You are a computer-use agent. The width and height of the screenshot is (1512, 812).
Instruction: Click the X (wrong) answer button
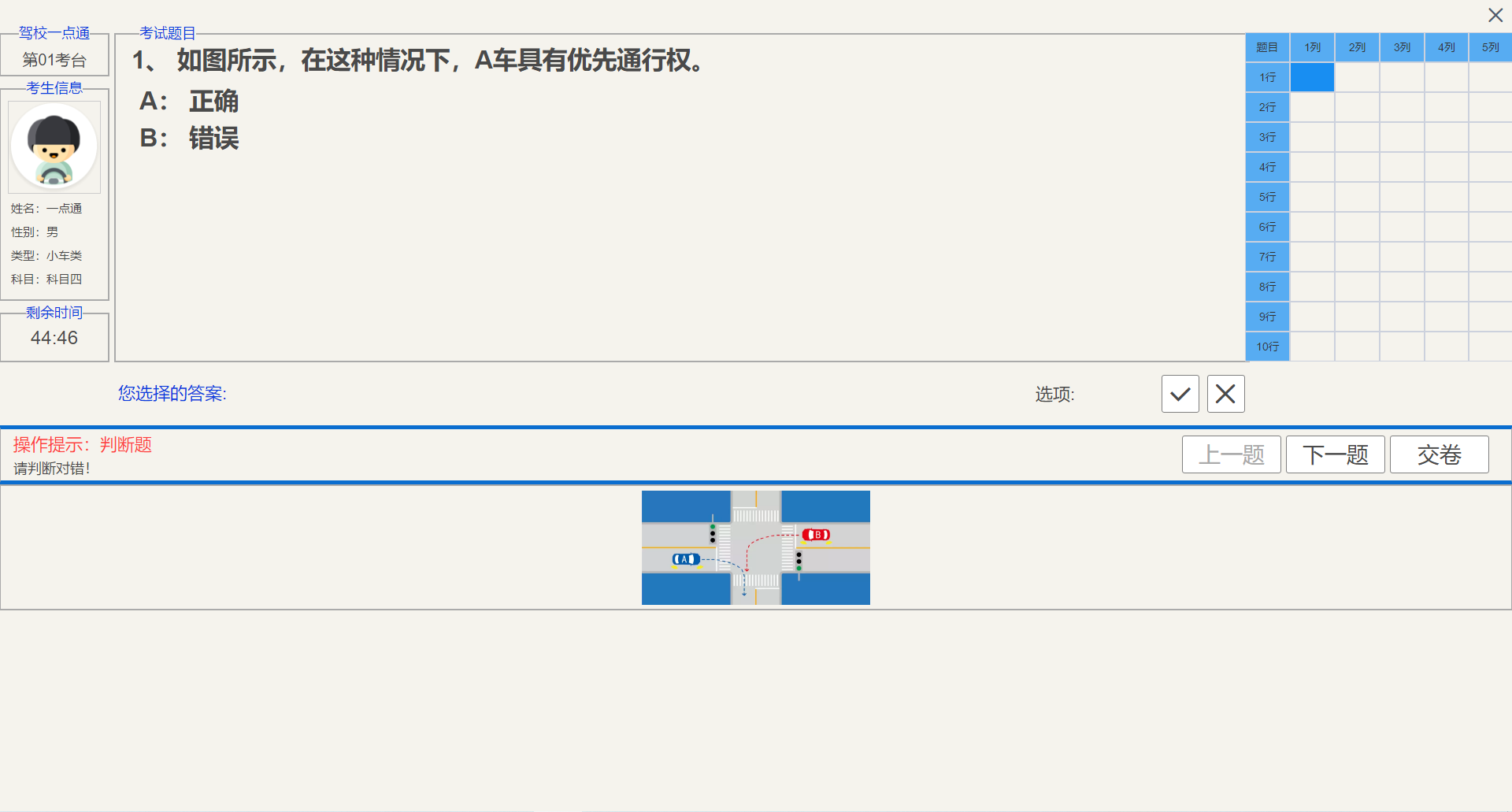tap(1225, 394)
